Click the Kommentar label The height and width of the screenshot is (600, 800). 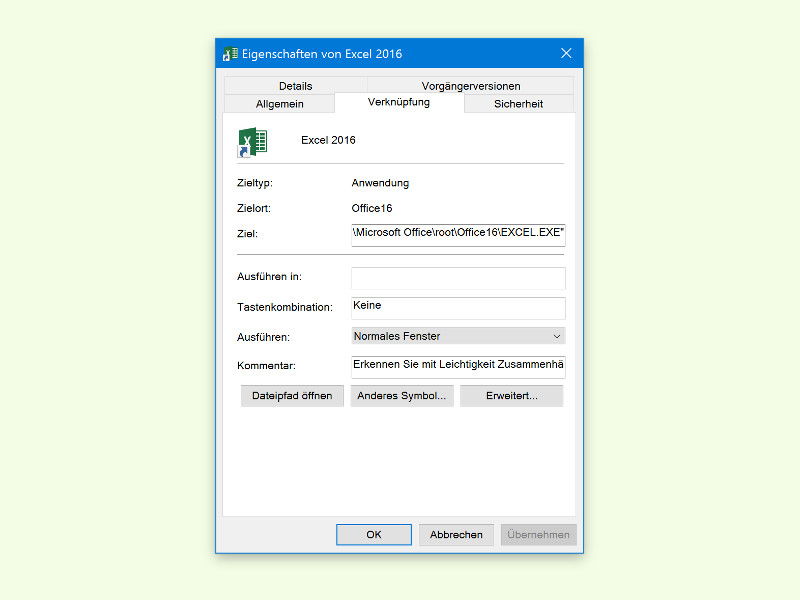point(266,366)
